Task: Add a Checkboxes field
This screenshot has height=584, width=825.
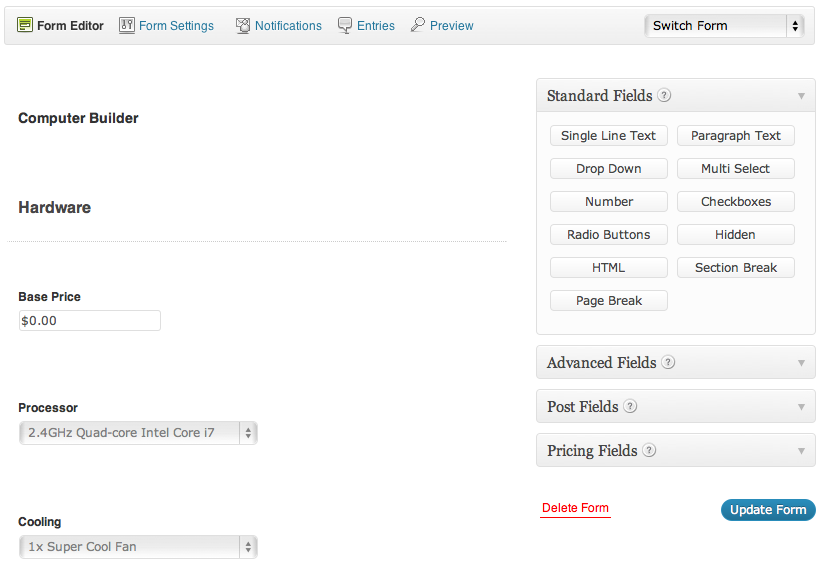Action: [736, 202]
